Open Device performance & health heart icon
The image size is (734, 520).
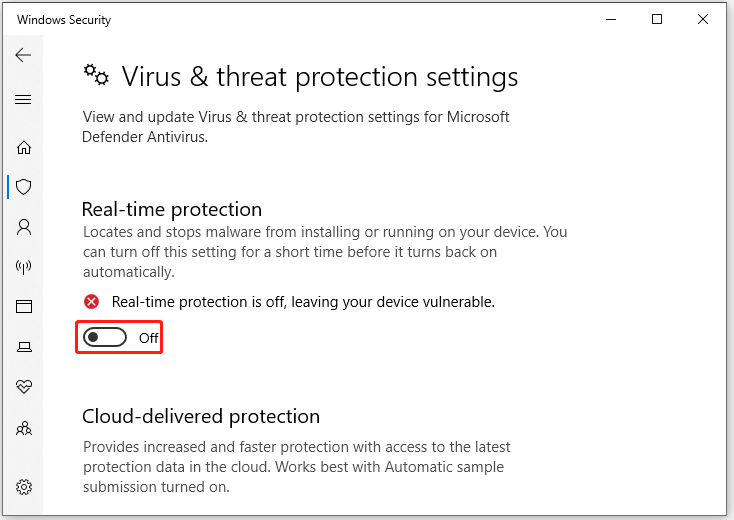pos(24,387)
